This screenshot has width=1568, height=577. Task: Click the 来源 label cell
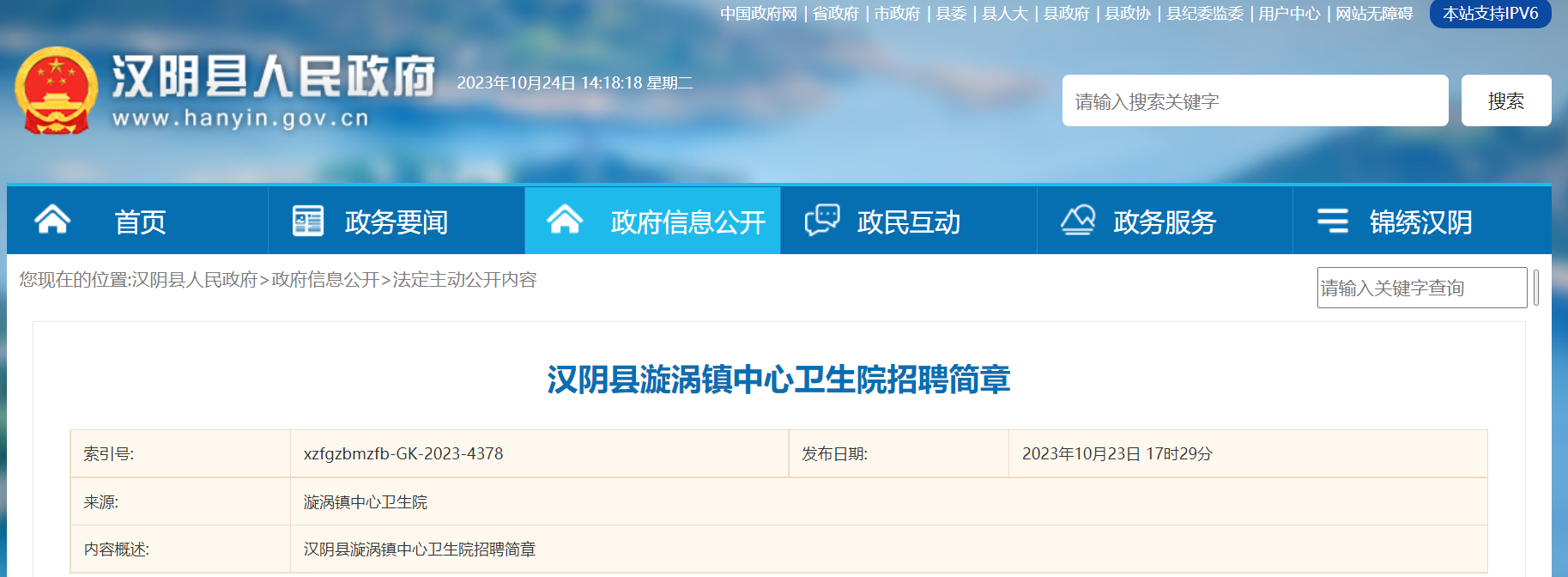(x=180, y=501)
